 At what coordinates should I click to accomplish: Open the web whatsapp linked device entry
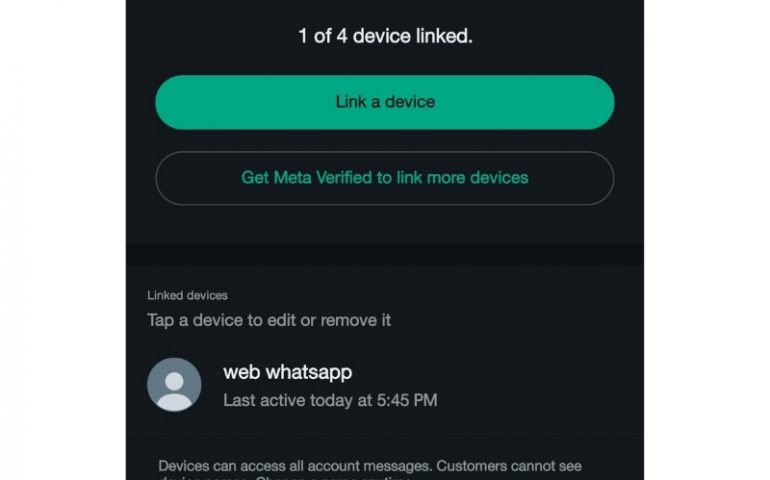tap(385, 385)
